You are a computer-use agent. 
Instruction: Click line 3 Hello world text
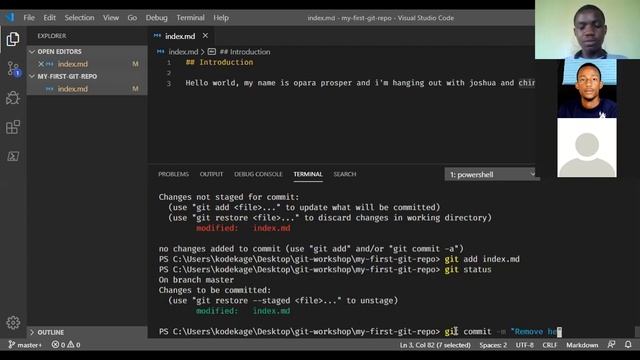pos(360,83)
